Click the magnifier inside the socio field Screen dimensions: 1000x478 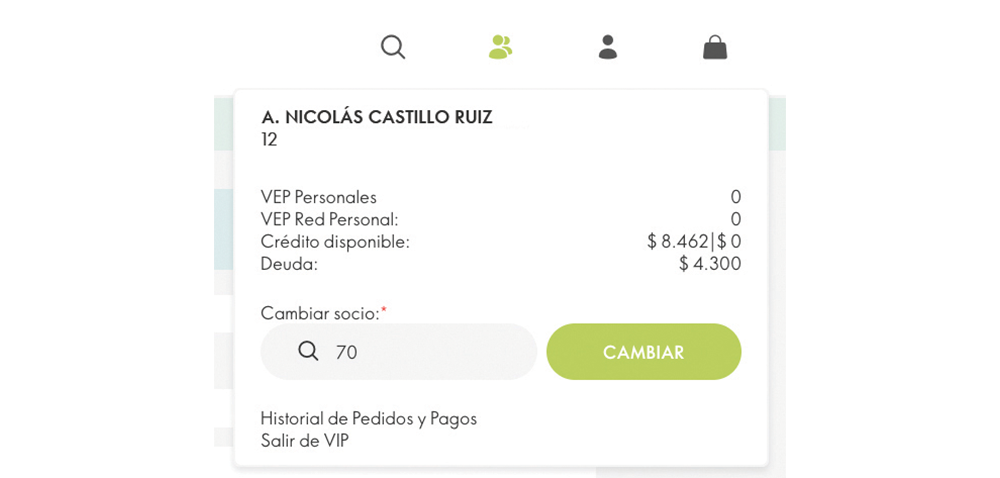tap(308, 351)
